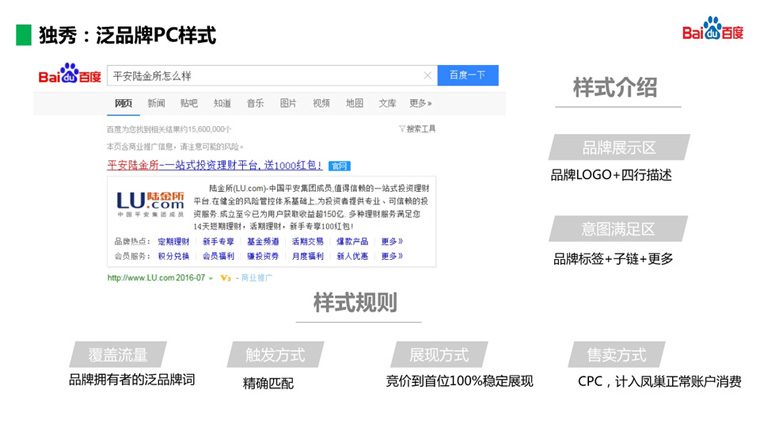Open the 会员福利 sublink

pos(218,256)
